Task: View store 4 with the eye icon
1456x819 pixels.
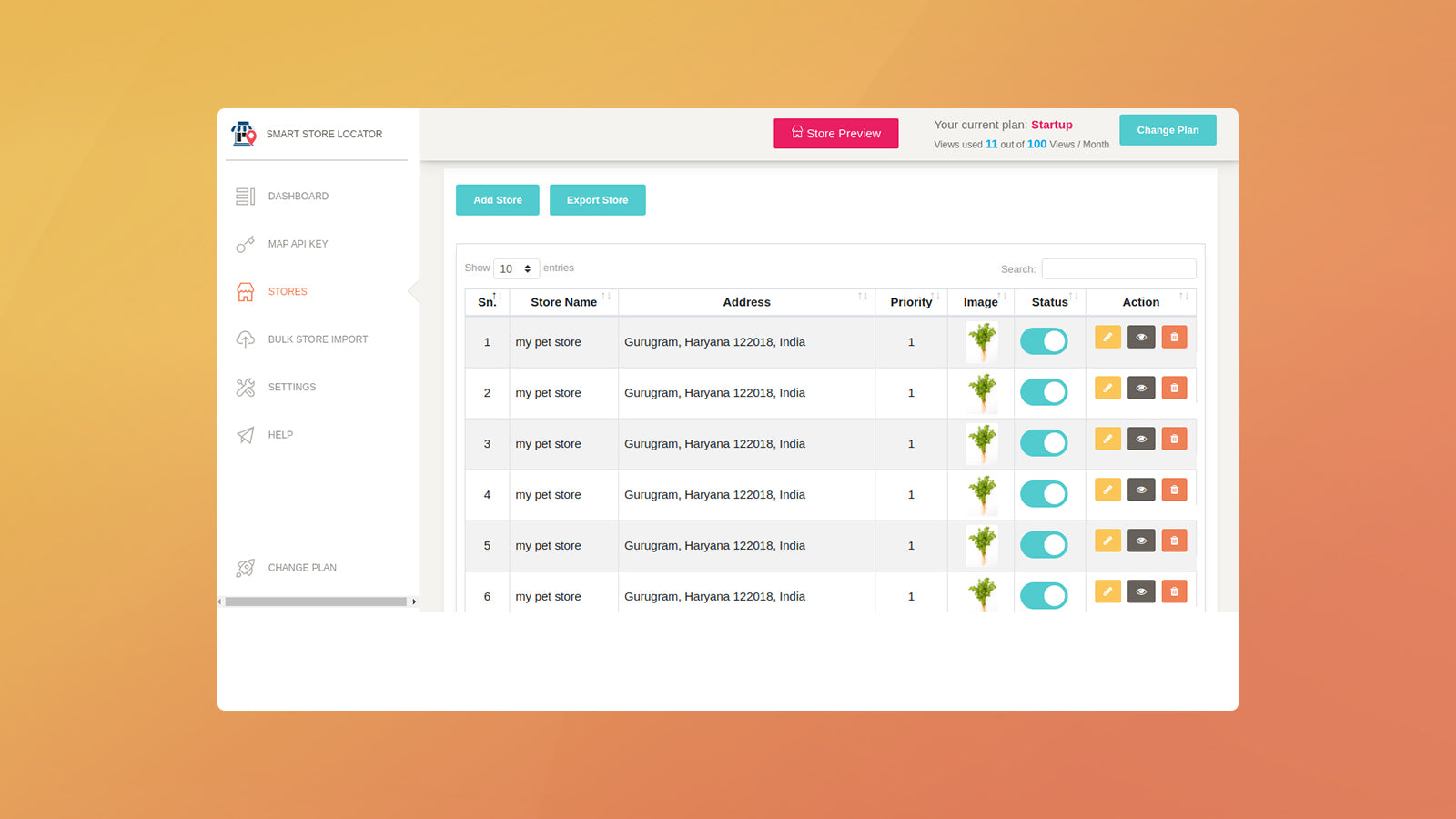Action: pyautogui.click(x=1141, y=490)
